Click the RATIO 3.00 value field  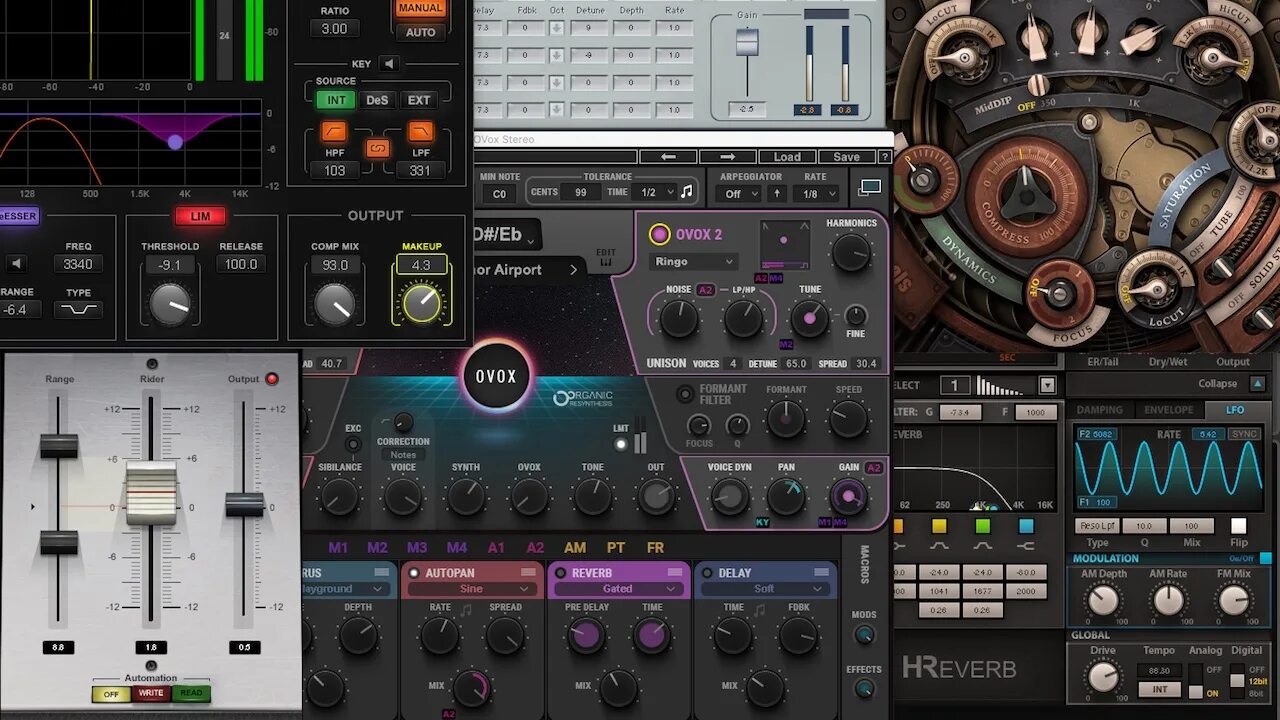click(334, 29)
